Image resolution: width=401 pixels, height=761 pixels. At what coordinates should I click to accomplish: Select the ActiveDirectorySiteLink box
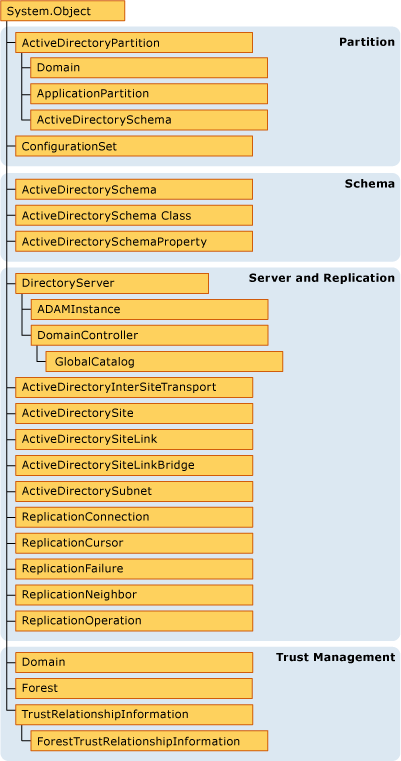point(134,439)
